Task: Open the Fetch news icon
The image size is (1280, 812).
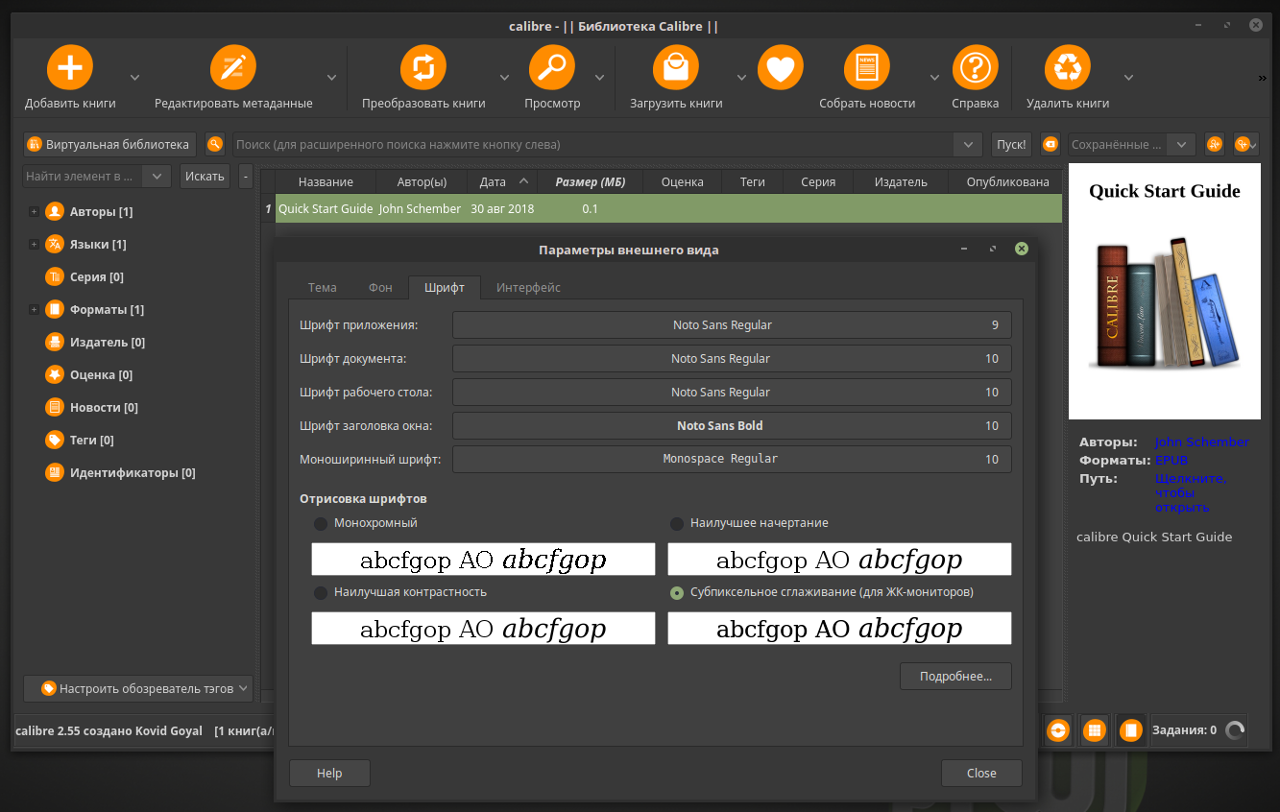Action: point(867,68)
